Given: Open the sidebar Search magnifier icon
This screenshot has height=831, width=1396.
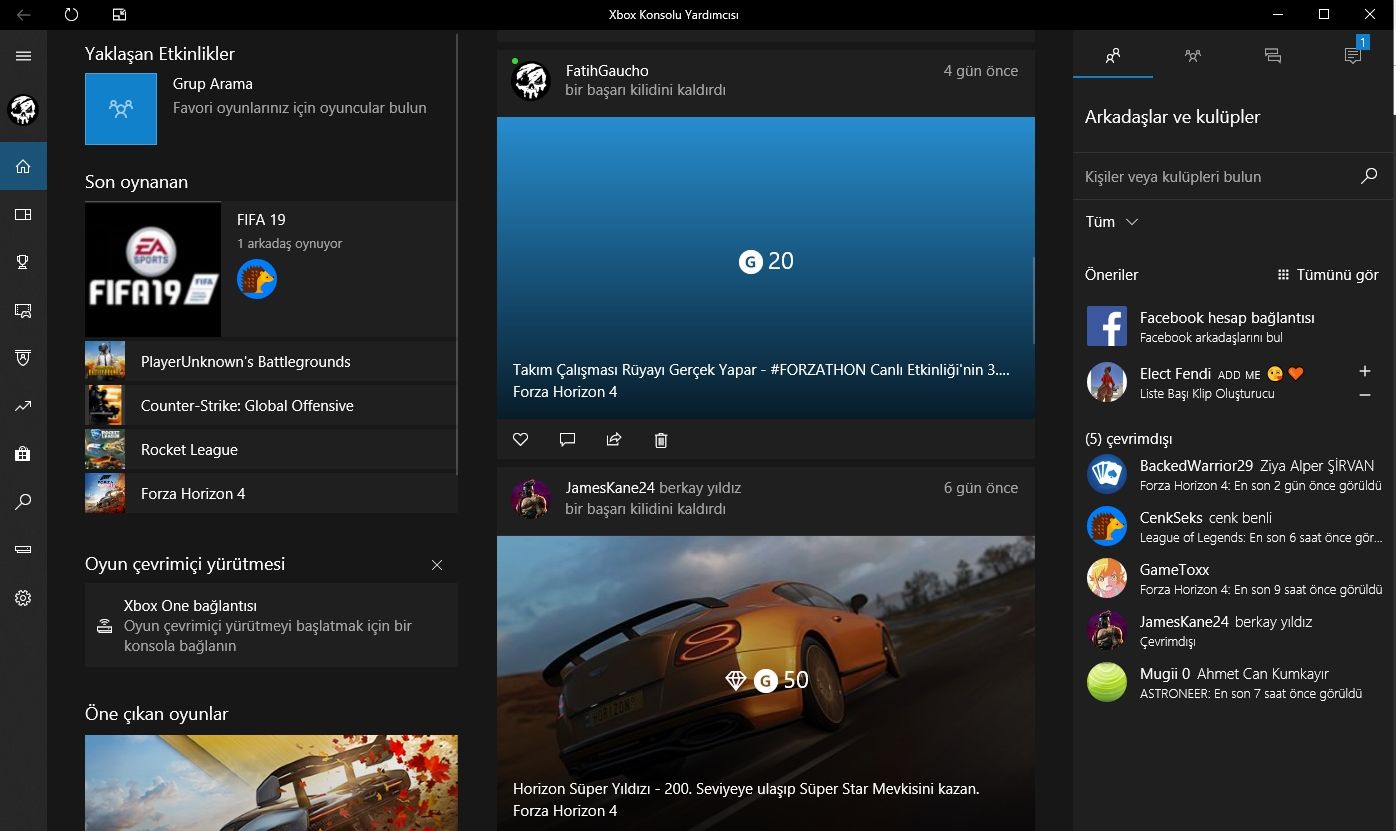Looking at the screenshot, I should tap(23, 502).
